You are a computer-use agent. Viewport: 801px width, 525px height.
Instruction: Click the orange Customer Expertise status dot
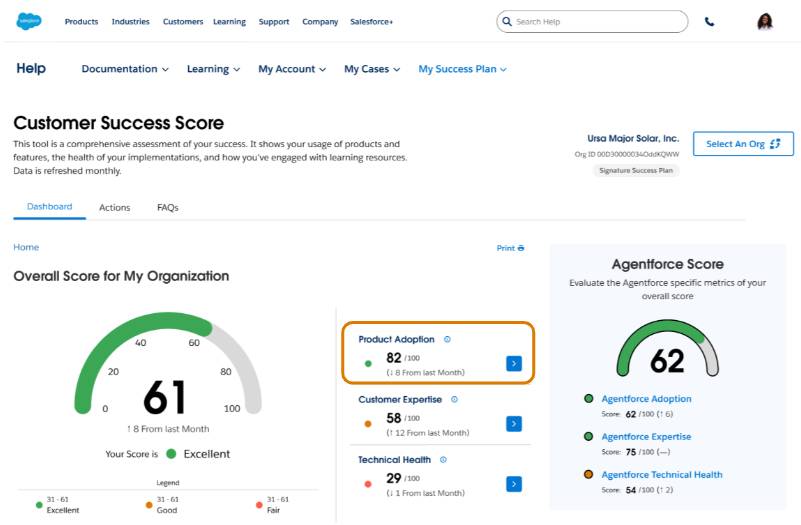coord(368,424)
